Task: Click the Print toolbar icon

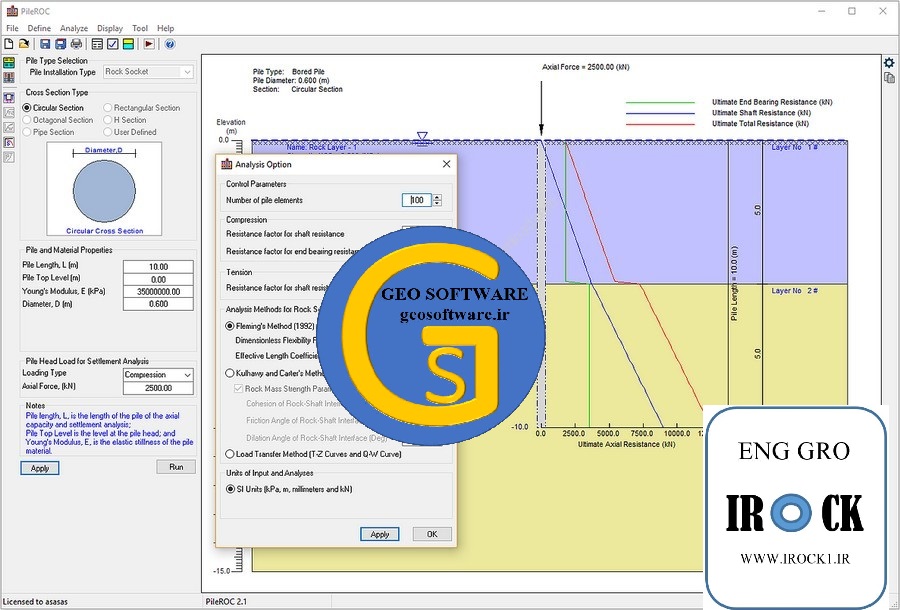Action: pos(77,44)
